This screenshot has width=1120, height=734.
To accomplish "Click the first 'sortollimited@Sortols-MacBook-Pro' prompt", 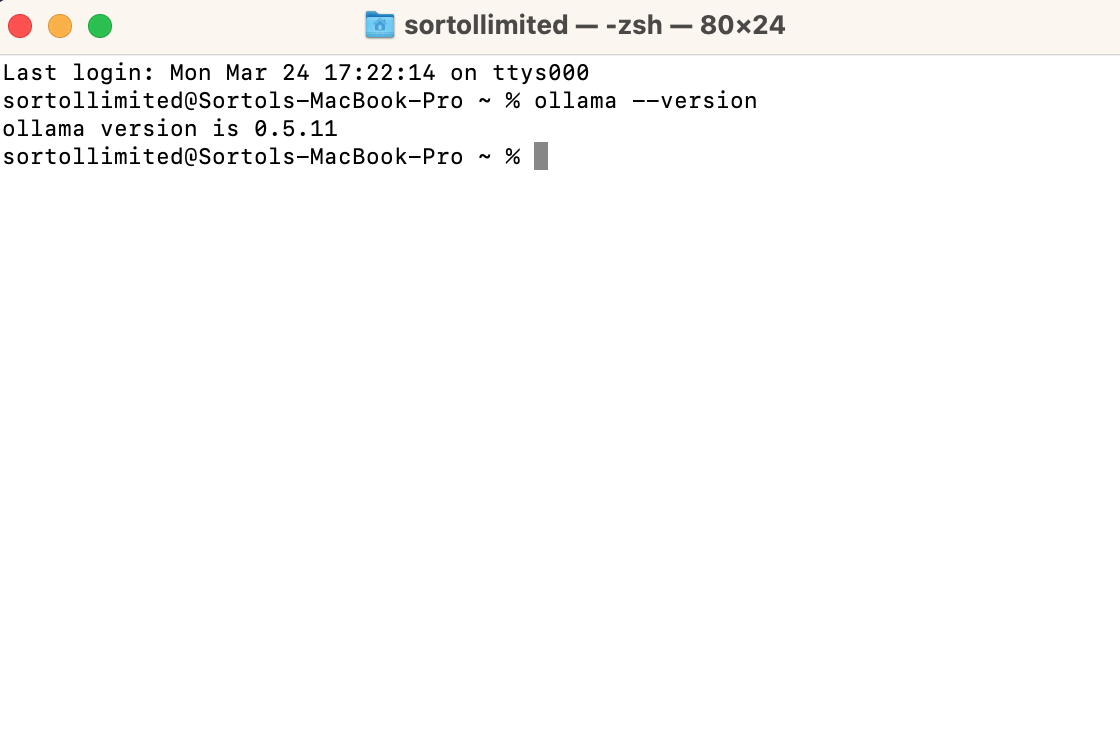I will point(233,100).
